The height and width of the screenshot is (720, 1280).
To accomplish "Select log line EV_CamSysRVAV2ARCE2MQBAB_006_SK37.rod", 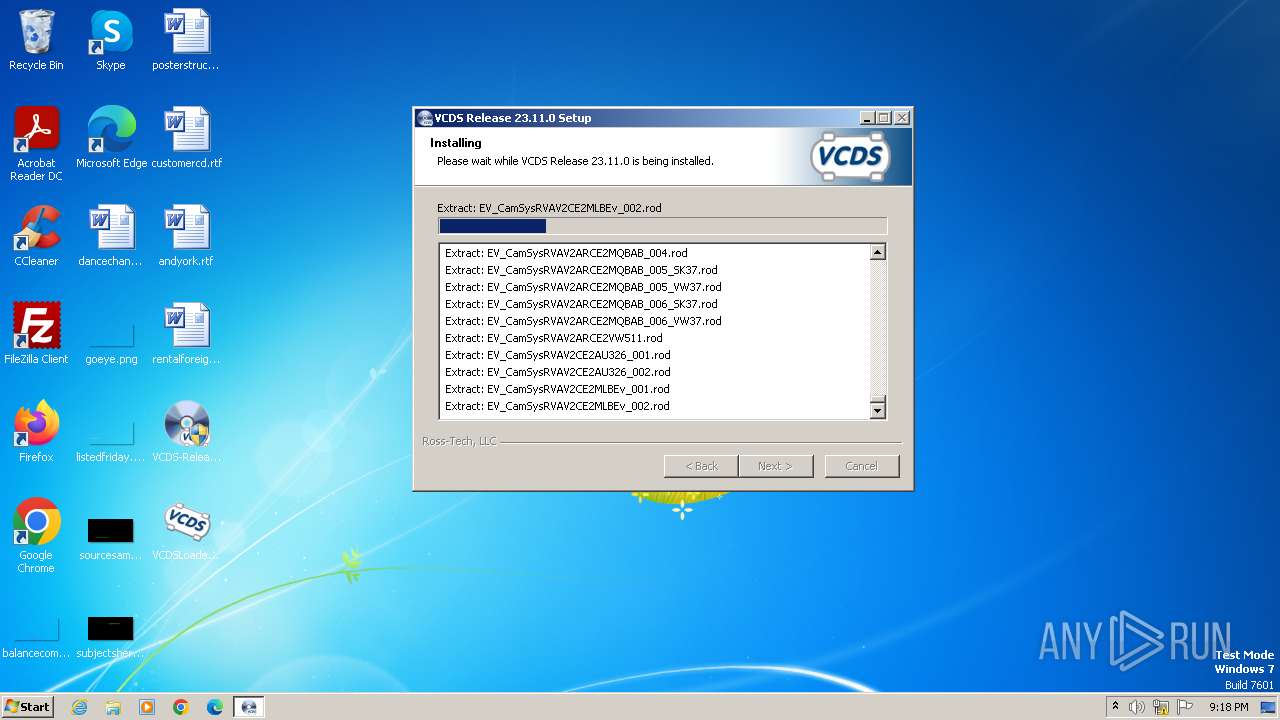I will coord(581,304).
